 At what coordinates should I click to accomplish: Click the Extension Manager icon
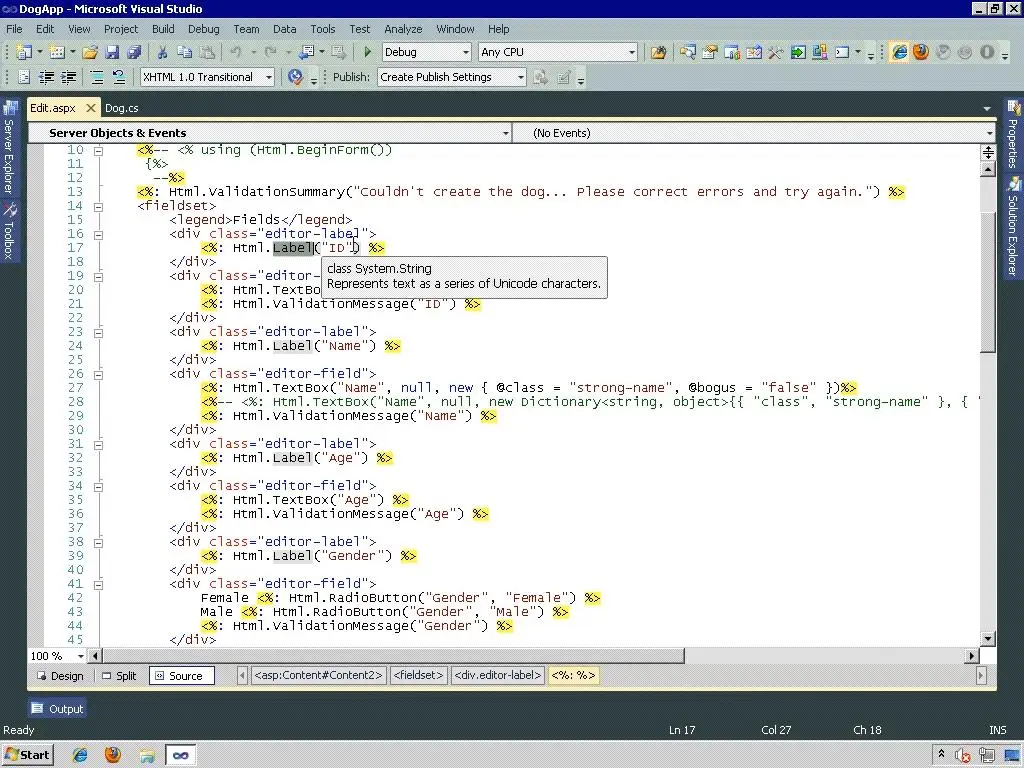820,52
